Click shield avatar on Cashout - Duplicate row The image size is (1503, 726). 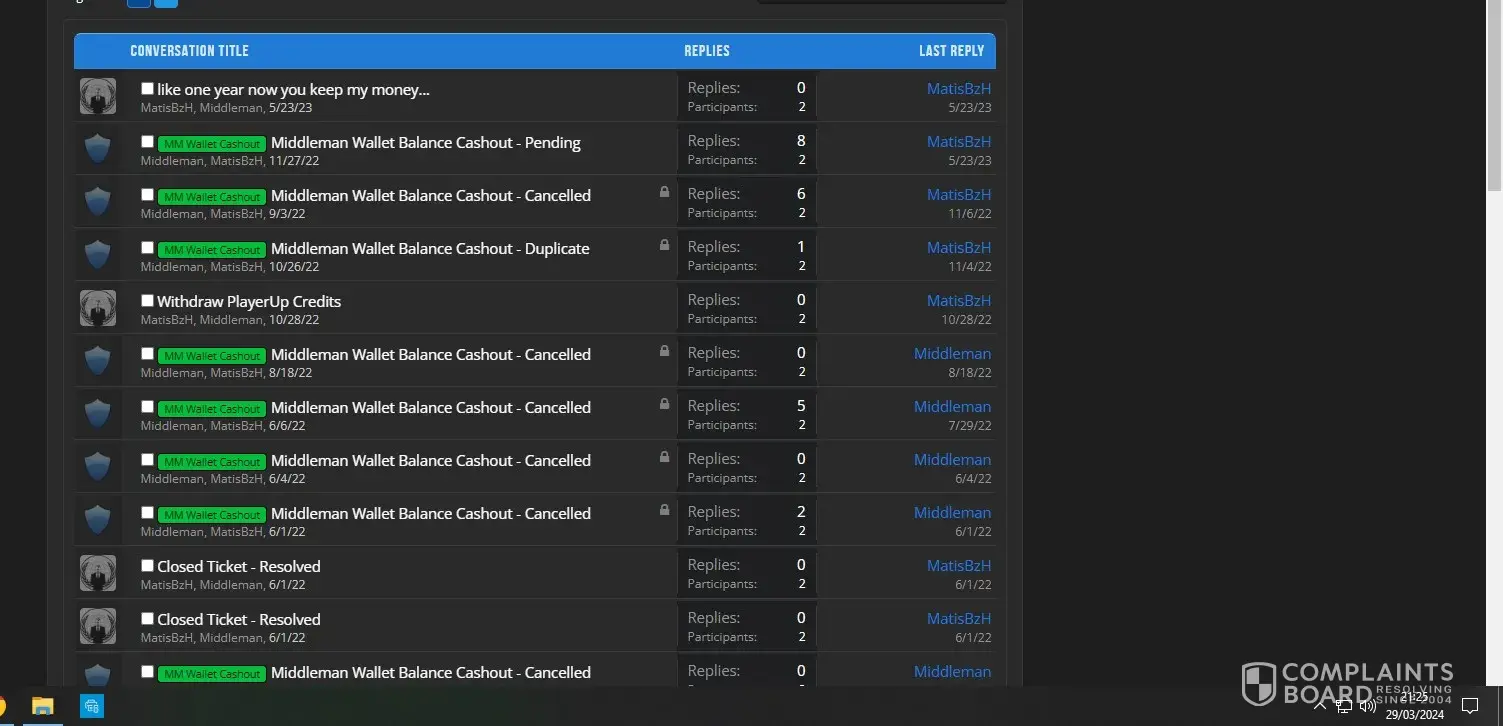(x=98, y=255)
